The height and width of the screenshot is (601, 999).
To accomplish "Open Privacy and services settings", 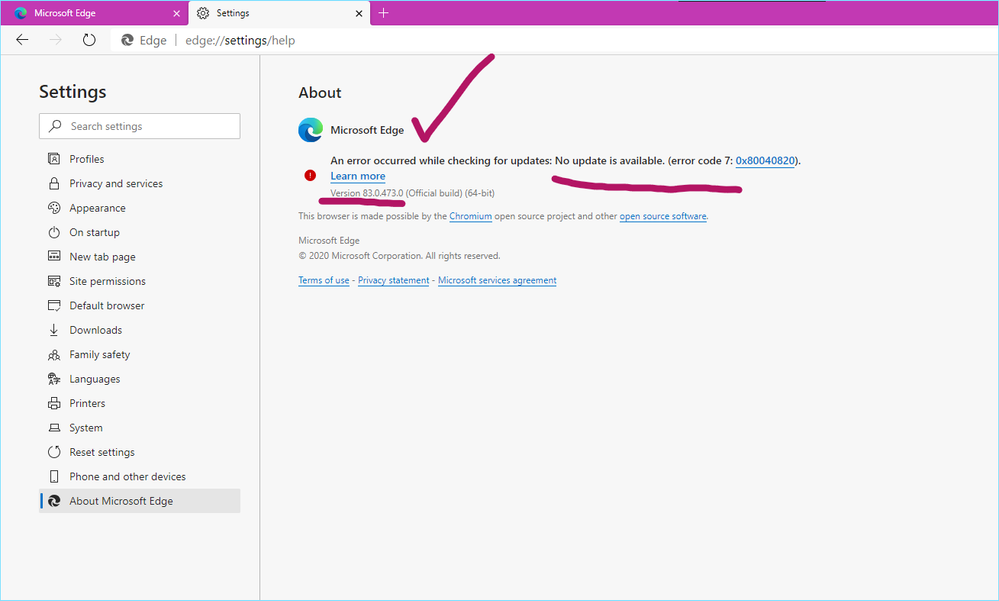I will click(x=140, y=184).
